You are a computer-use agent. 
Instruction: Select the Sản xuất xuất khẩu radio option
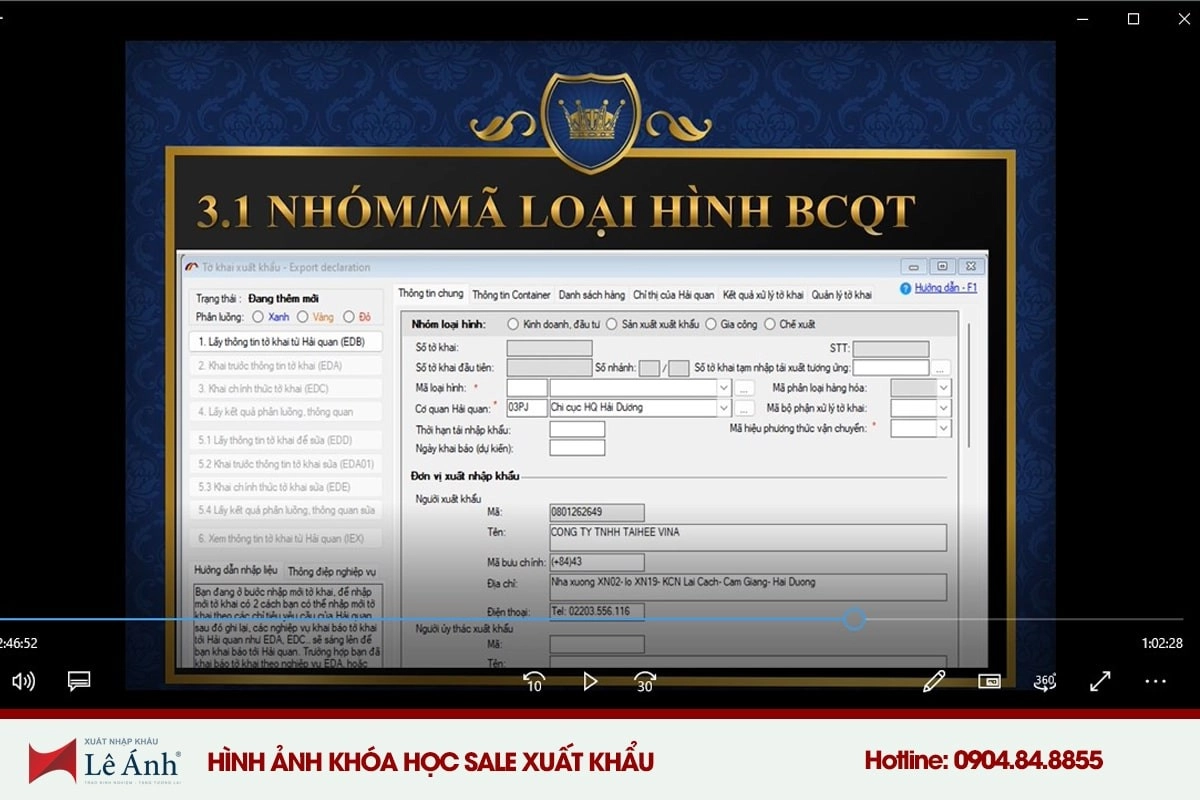click(611, 324)
